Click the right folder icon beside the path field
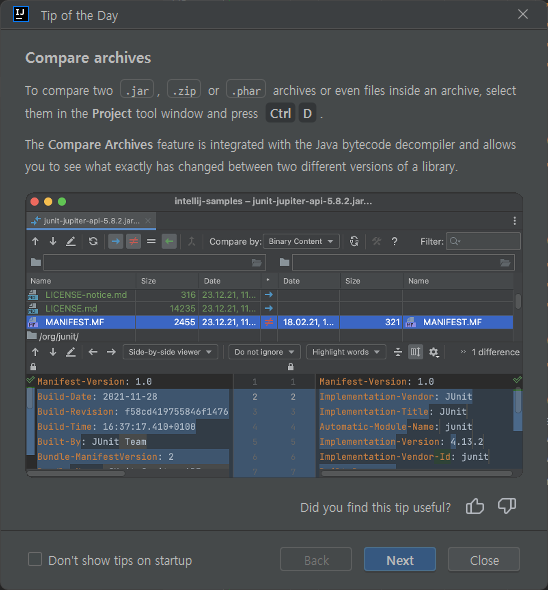This screenshot has height=590, width=548. tap(285, 262)
